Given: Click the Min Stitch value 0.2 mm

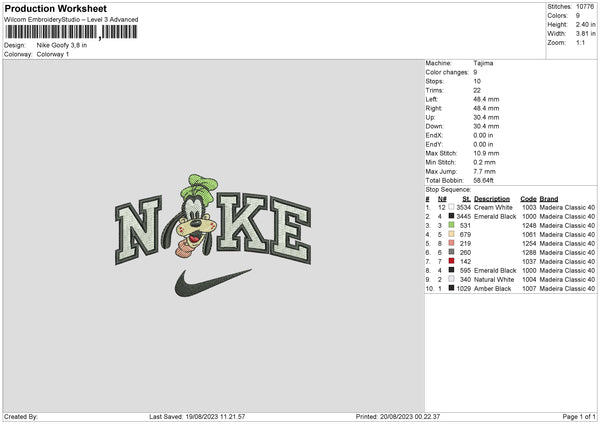Looking at the screenshot, I should coord(484,162).
